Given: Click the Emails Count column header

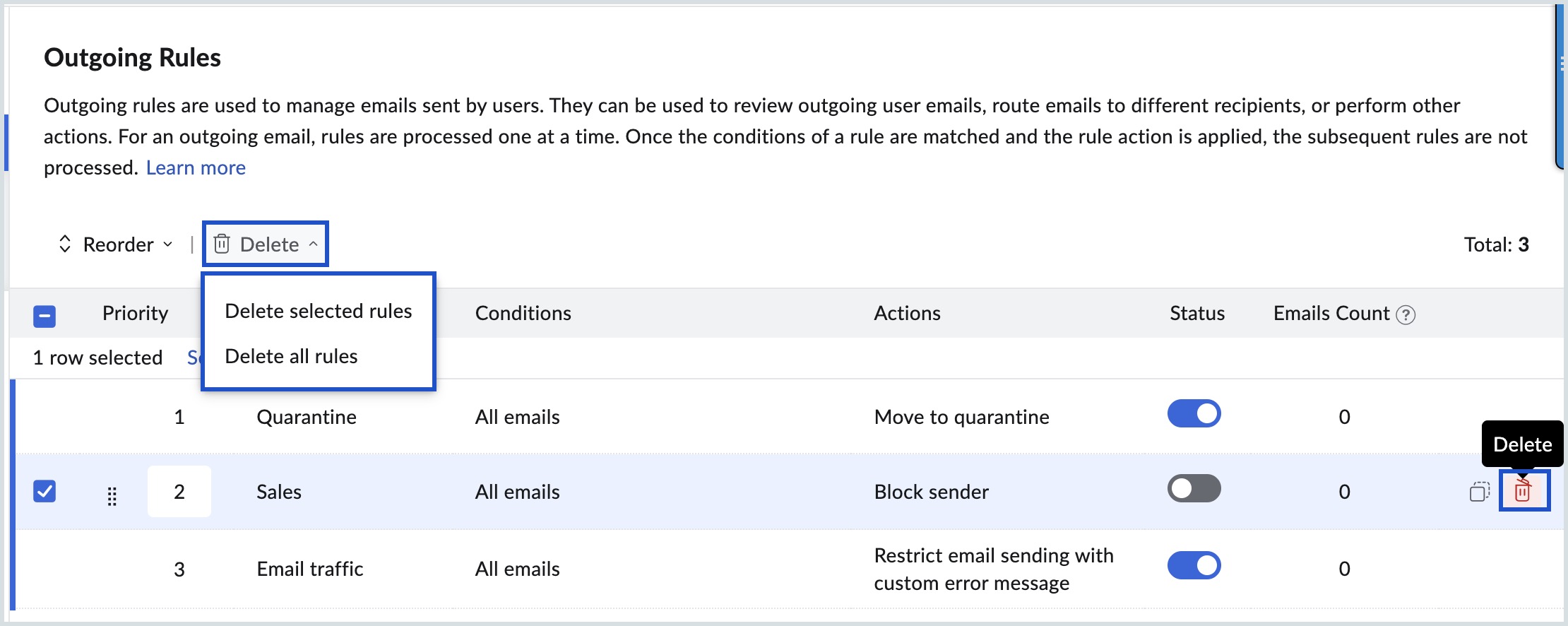Looking at the screenshot, I should [x=1331, y=313].
